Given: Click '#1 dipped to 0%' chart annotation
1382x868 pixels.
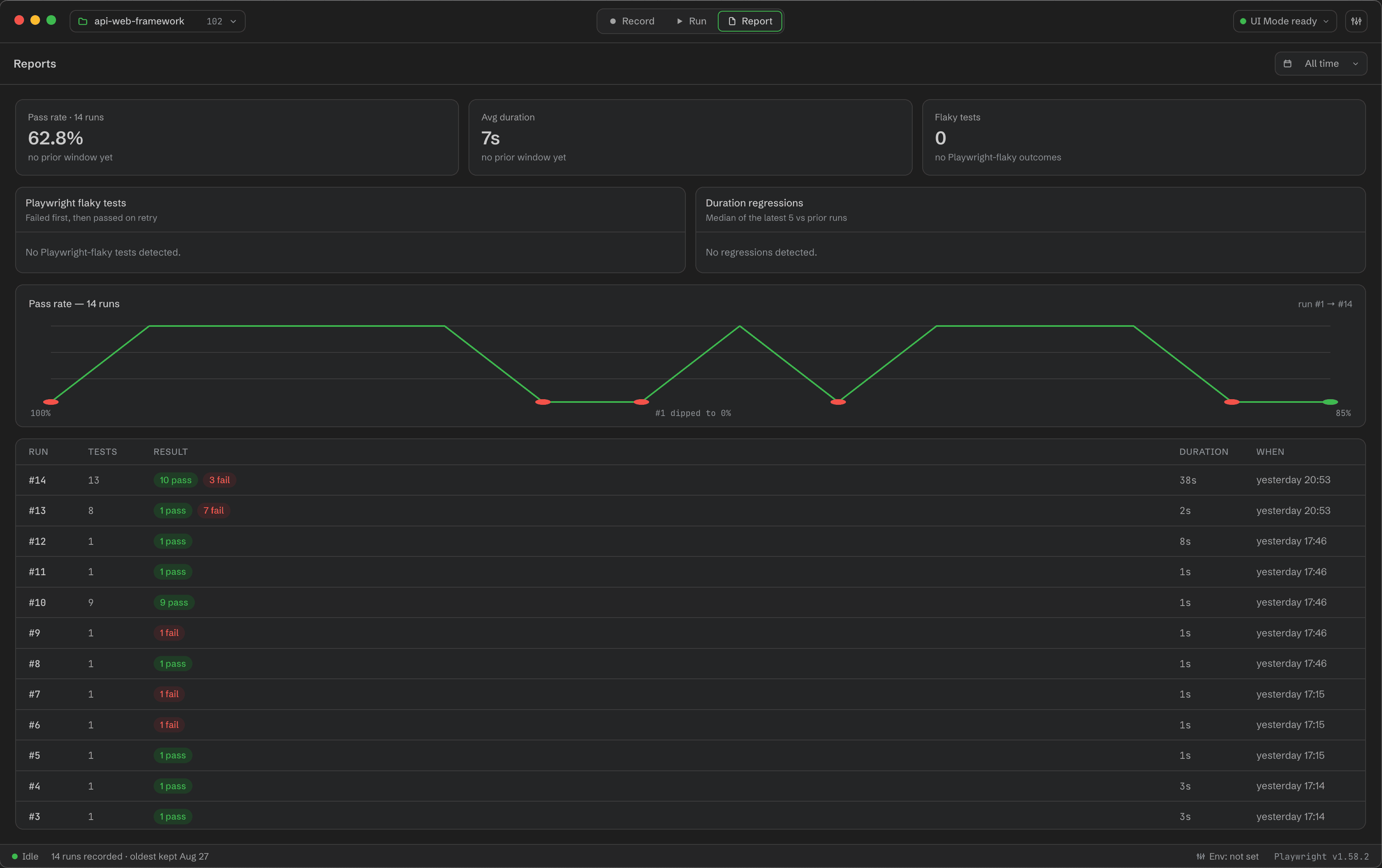Looking at the screenshot, I should (693, 413).
